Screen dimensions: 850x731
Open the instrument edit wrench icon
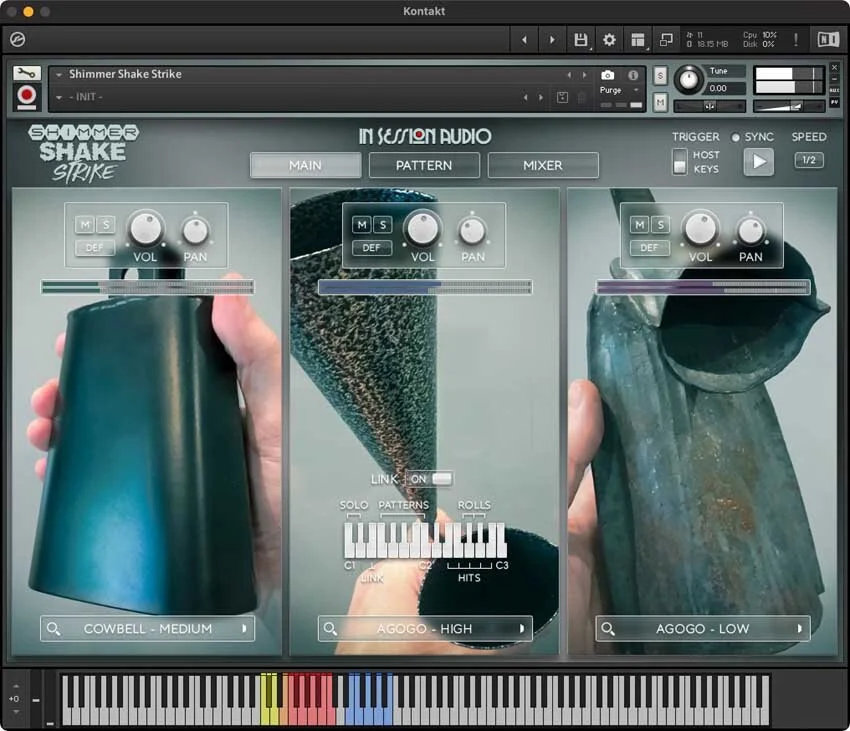27,73
